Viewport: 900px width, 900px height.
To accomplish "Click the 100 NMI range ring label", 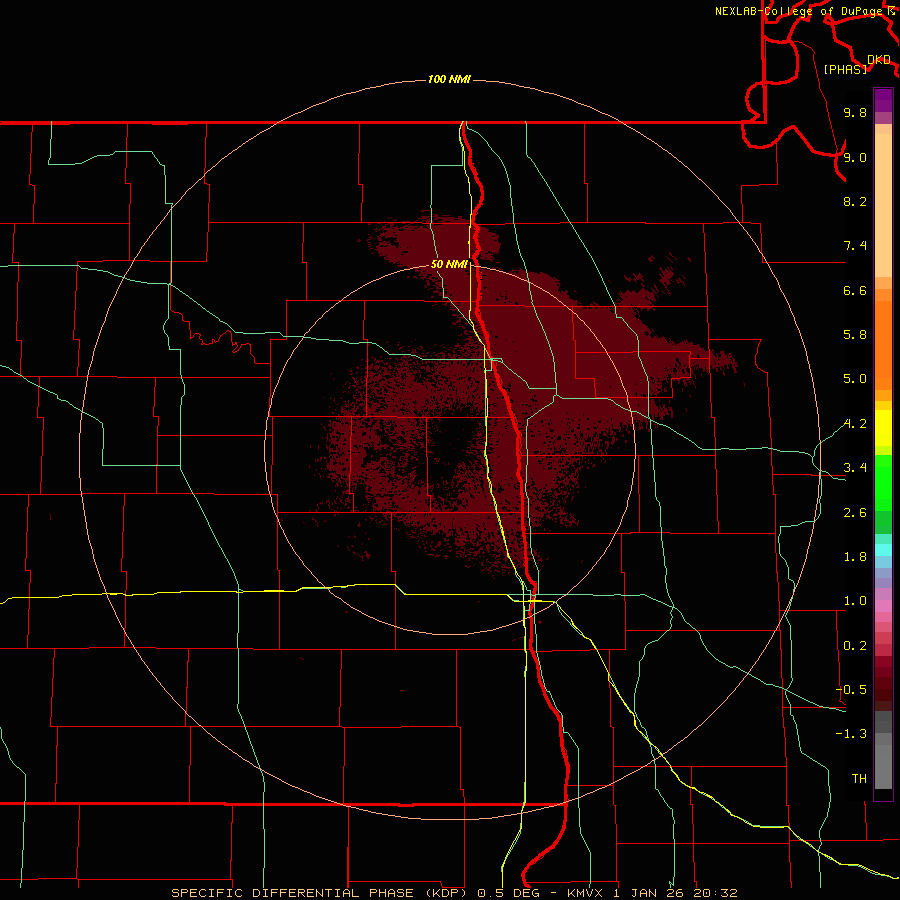I will 449,79.
